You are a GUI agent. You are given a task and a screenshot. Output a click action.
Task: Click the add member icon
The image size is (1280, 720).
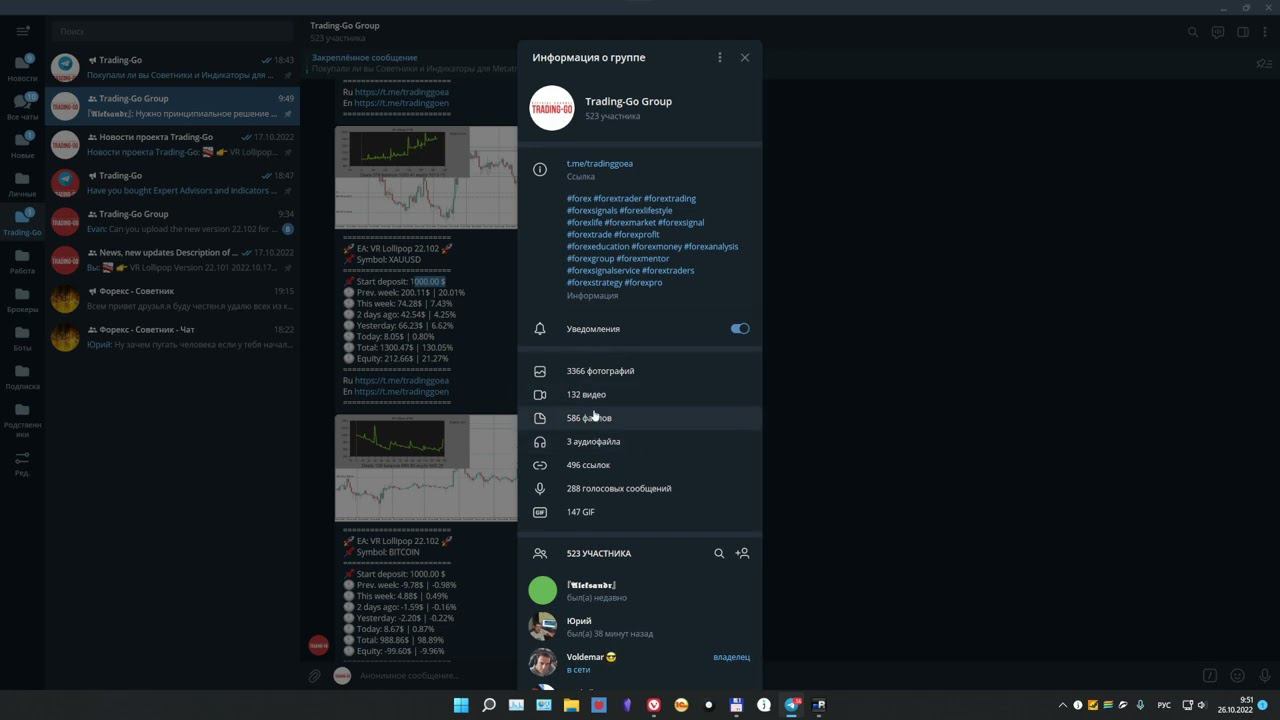742,553
